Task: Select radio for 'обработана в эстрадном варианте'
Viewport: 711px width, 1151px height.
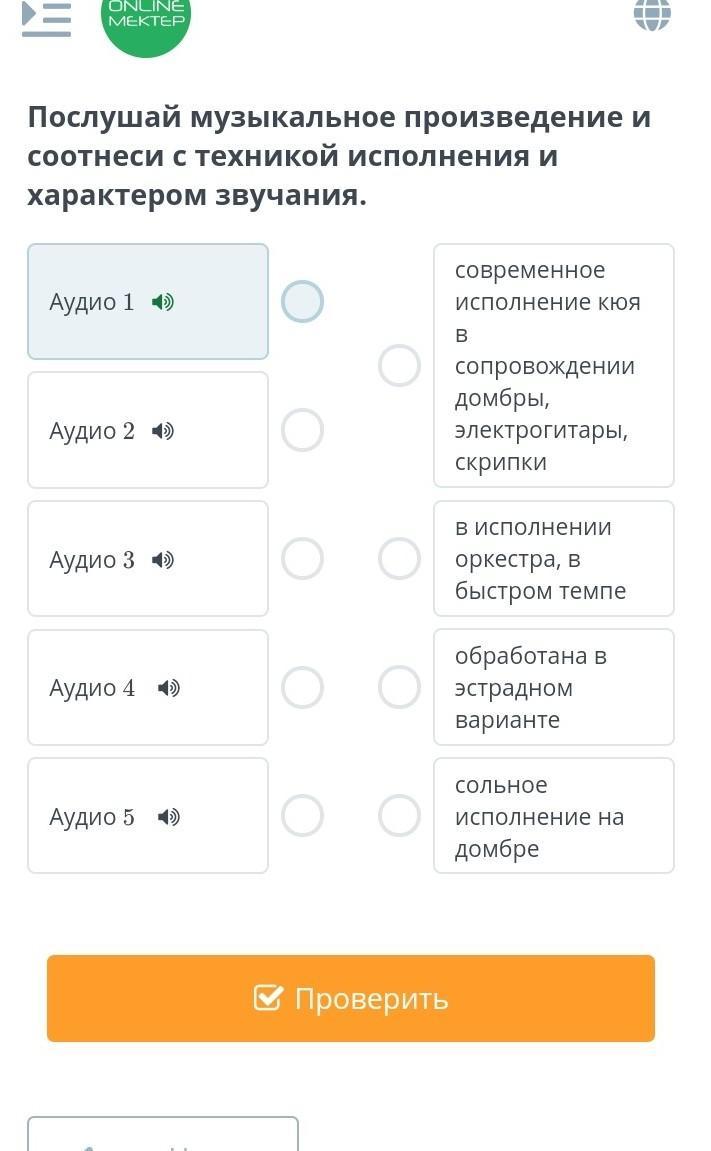Action: point(399,688)
